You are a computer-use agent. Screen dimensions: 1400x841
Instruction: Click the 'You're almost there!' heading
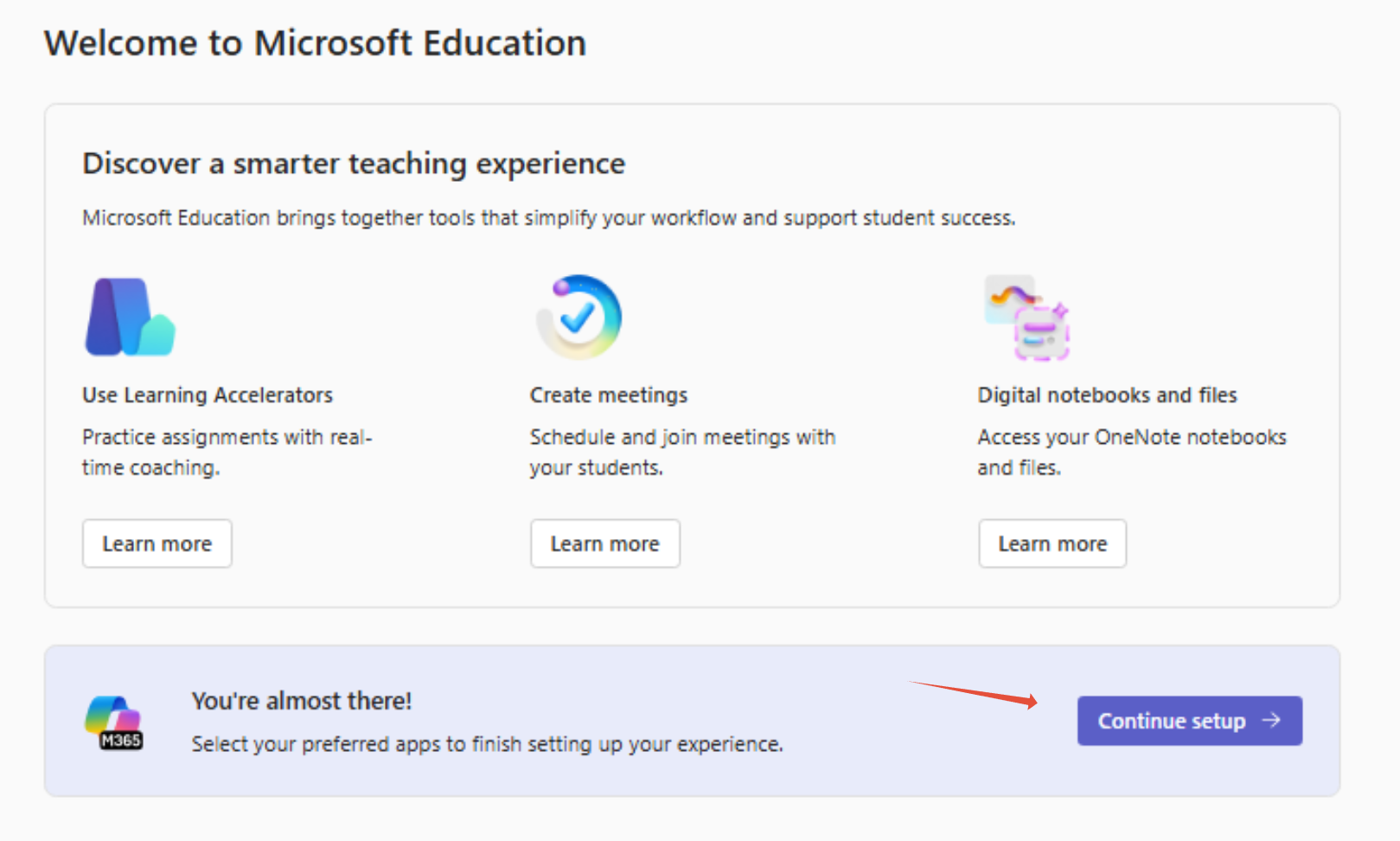tap(302, 701)
